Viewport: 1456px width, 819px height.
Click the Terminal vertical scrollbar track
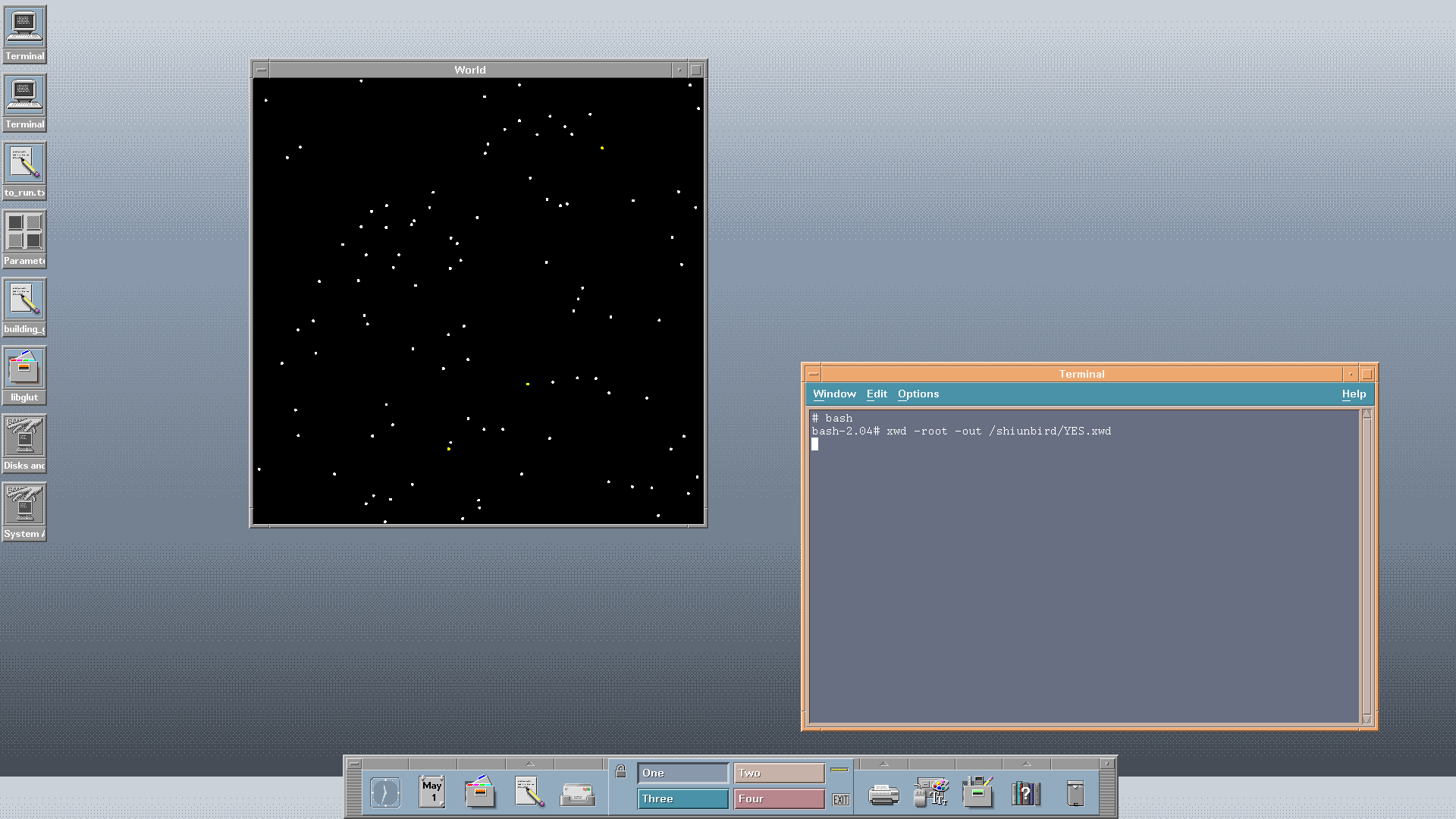pyautogui.click(x=1367, y=566)
